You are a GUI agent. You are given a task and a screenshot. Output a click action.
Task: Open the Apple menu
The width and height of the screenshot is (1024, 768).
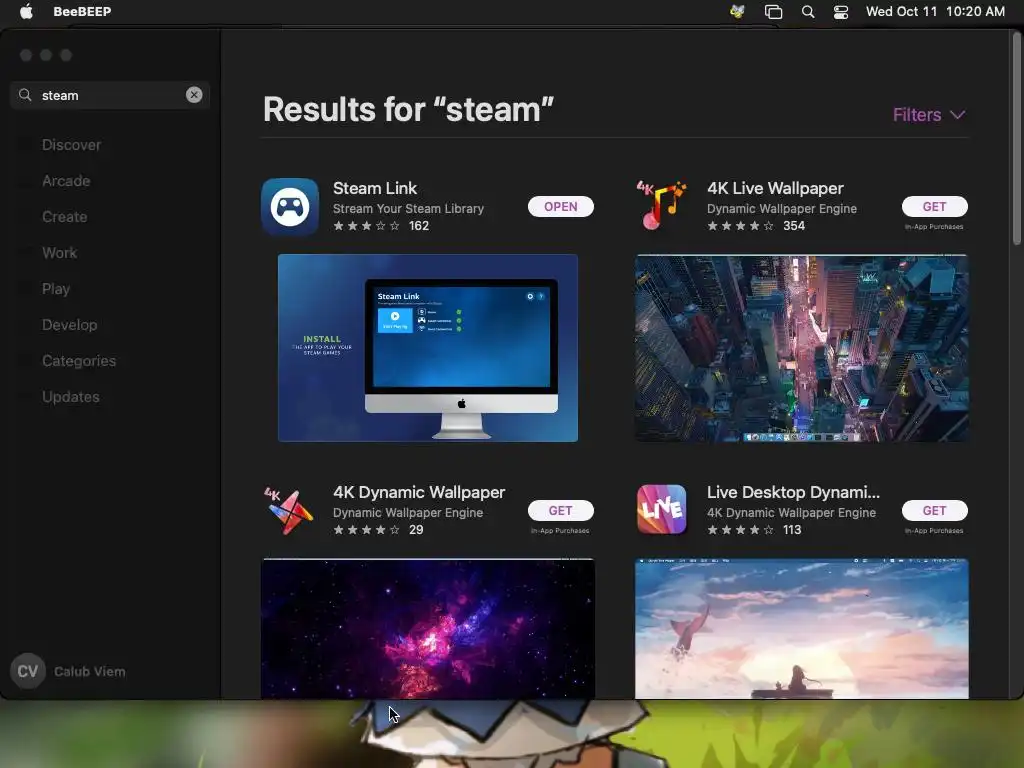[26, 11]
